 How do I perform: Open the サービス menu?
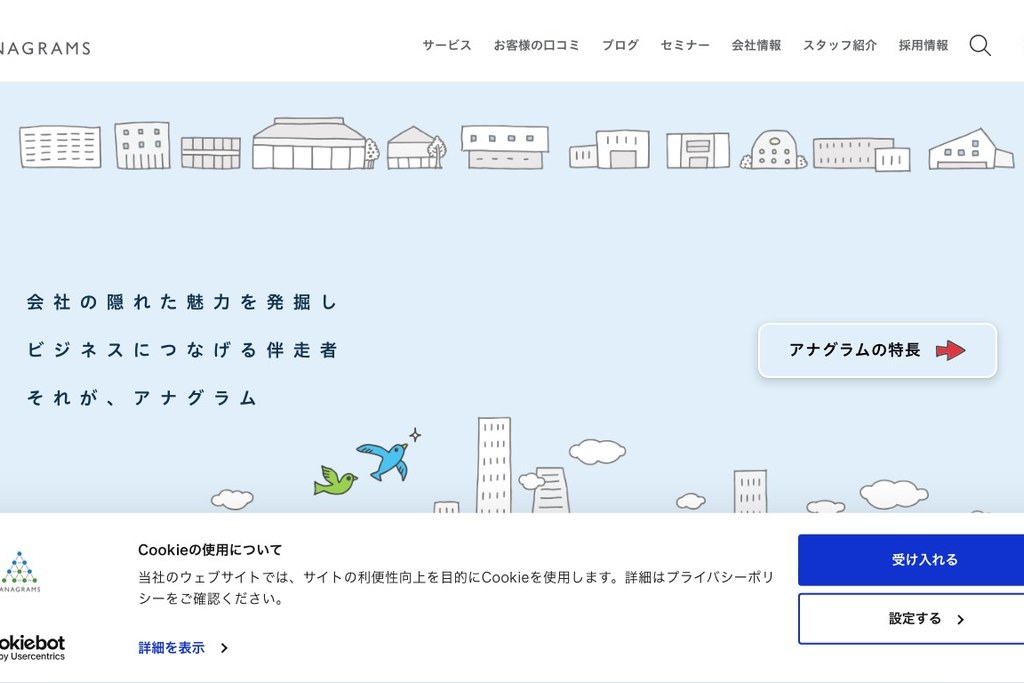pyautogui.click(x=446, y=45)
